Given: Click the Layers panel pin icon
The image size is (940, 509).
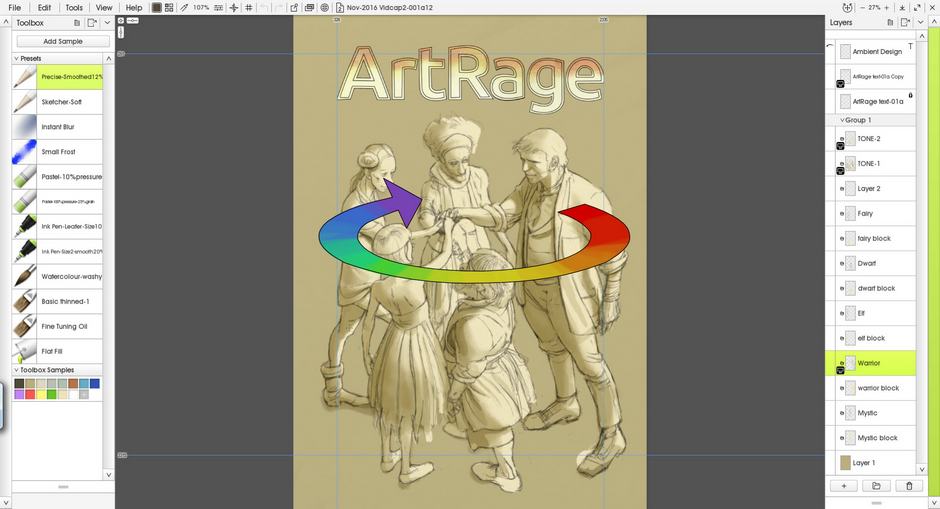Looking at the screenshot, I should [890, 23].
